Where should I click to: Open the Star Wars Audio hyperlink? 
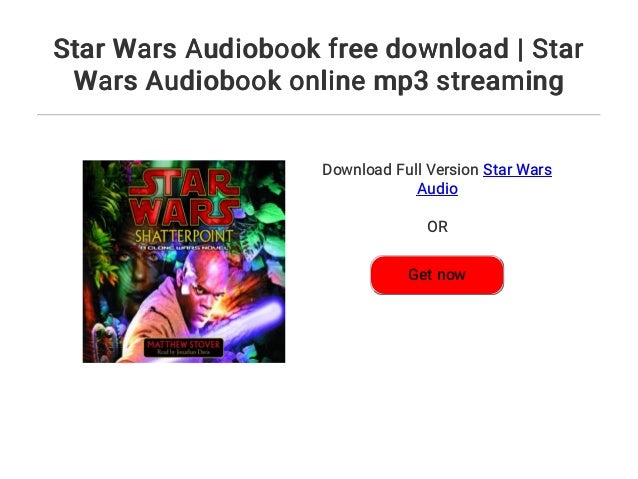click(x=484, y=179)
